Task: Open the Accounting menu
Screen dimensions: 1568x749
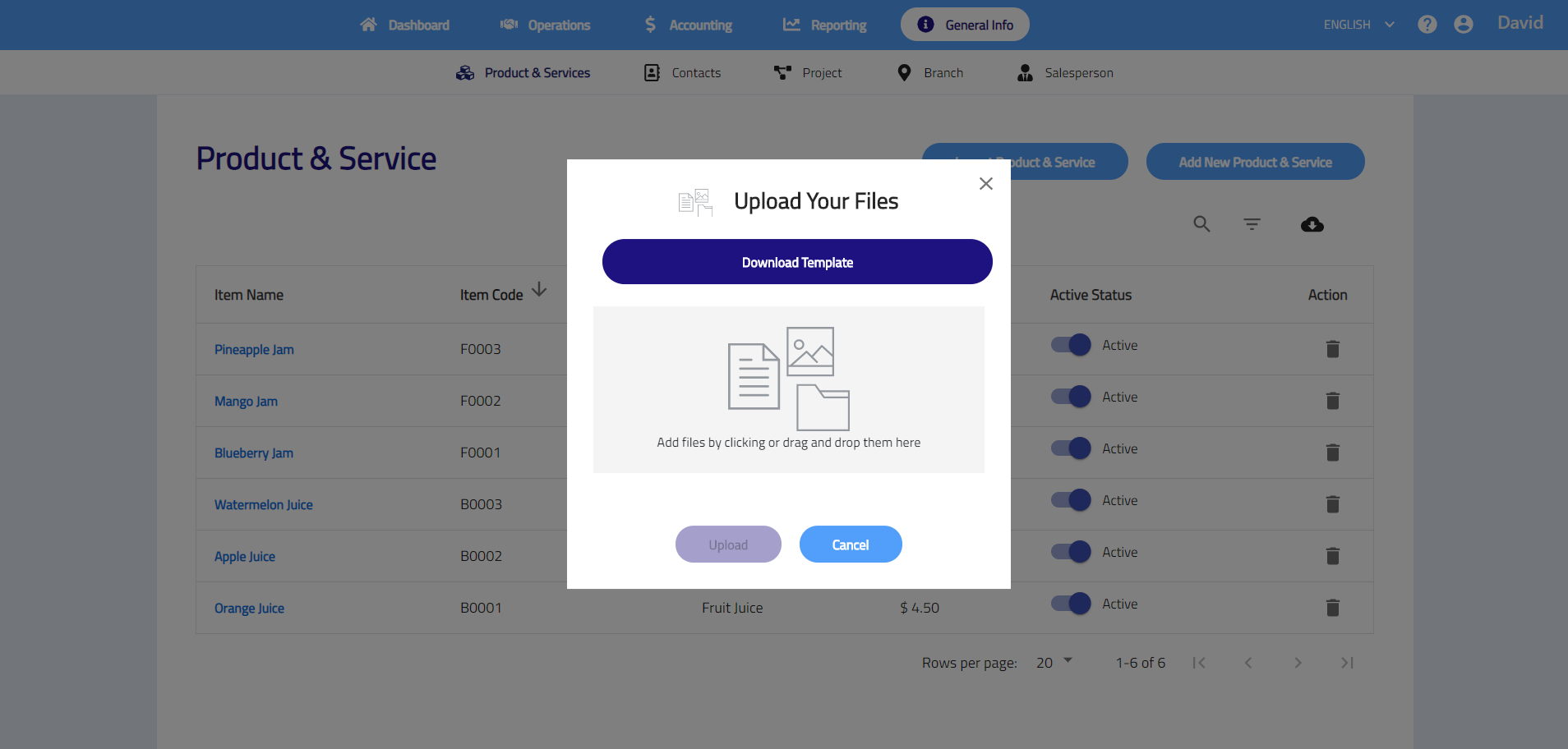Action: point(688,25)
